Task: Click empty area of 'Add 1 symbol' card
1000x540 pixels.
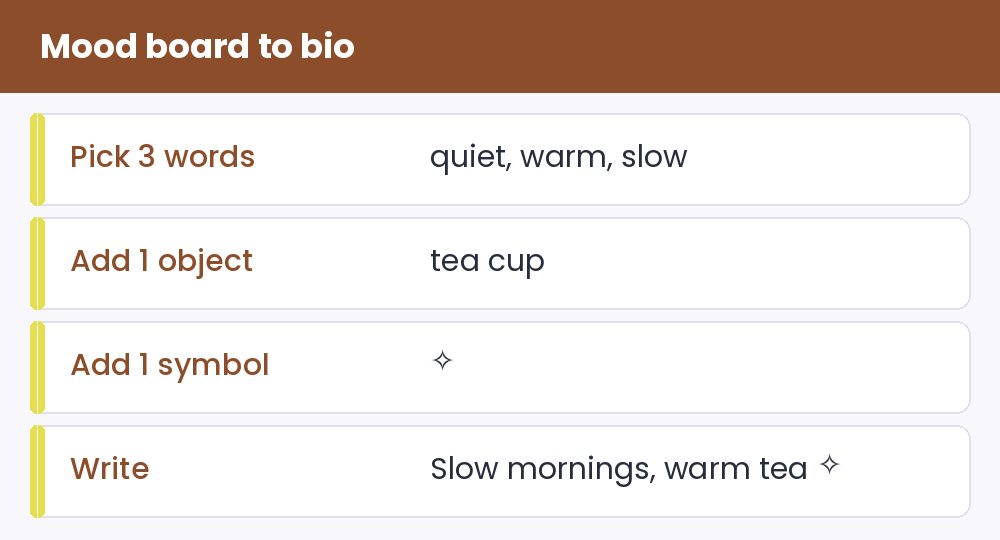Action: point(702,367)
